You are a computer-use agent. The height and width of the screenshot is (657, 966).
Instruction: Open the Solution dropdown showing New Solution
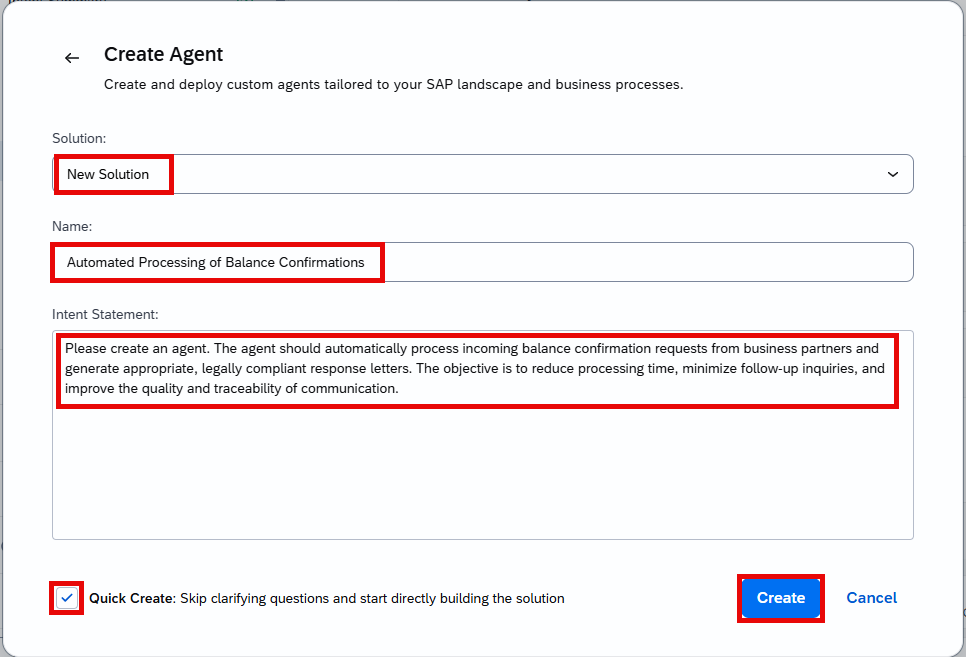(482, 174)
